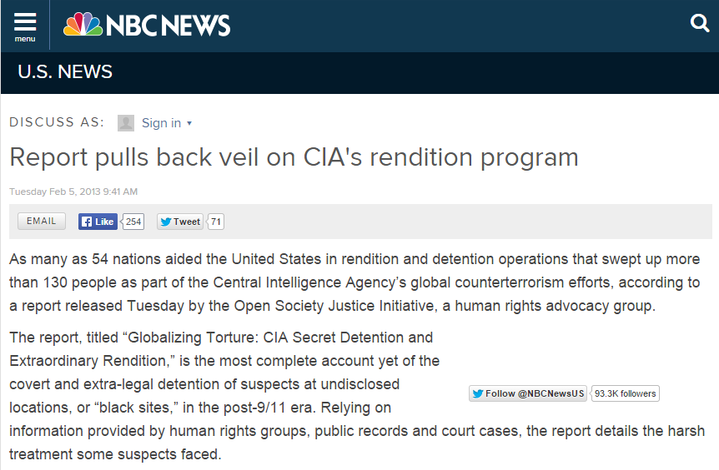Click the Twitter Tweet button
The height and width of the screenshot is (470, 719).
180,221
